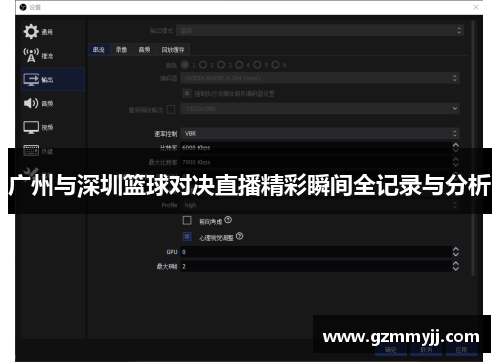Click help icon beside 心理视觉调整 option
This screenshot has width=500, height=362.
(x=239, y=236)
